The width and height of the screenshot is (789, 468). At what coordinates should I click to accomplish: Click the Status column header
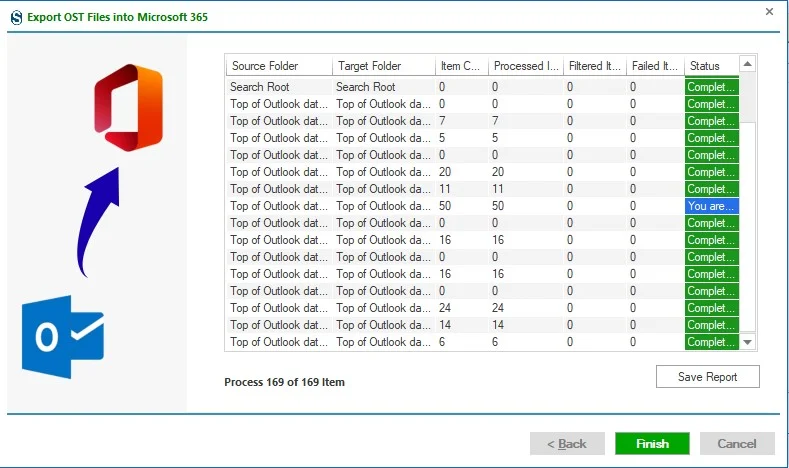pos(712,66)
